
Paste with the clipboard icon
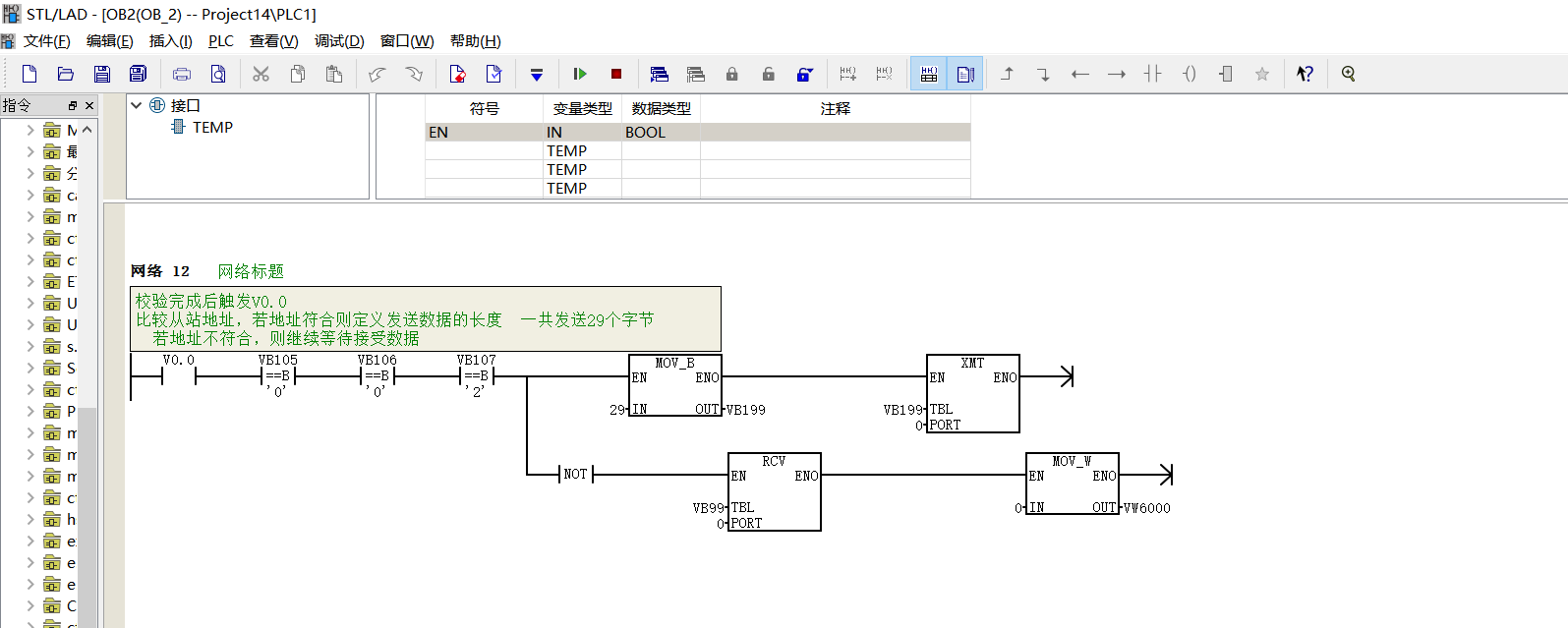(x=334, y=74)
